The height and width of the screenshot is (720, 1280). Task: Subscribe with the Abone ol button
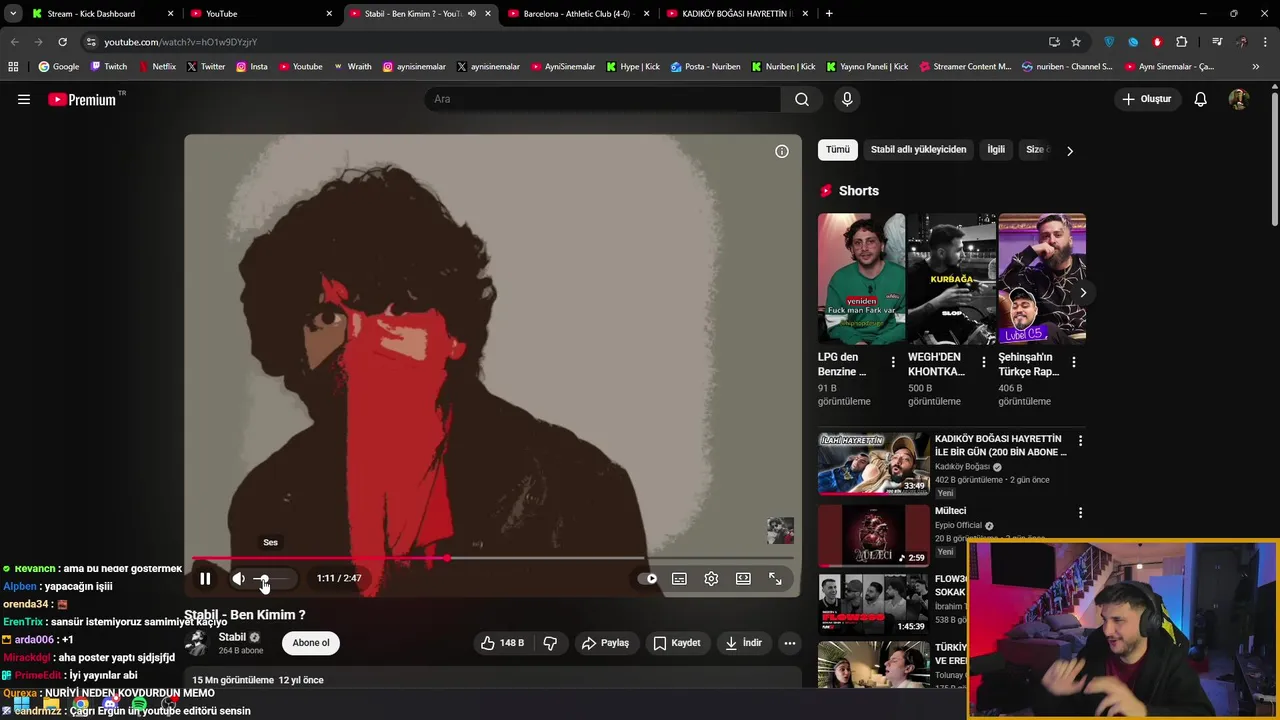tap(311, 643)
